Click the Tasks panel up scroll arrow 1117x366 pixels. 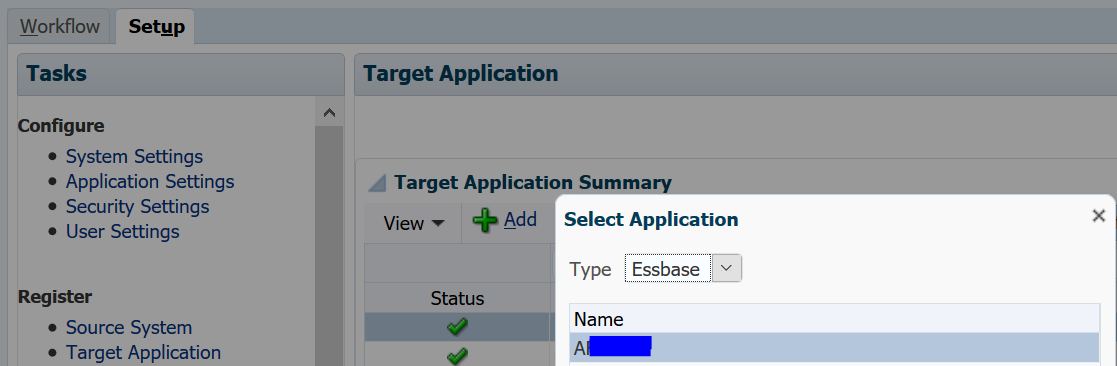pos(329,113)
